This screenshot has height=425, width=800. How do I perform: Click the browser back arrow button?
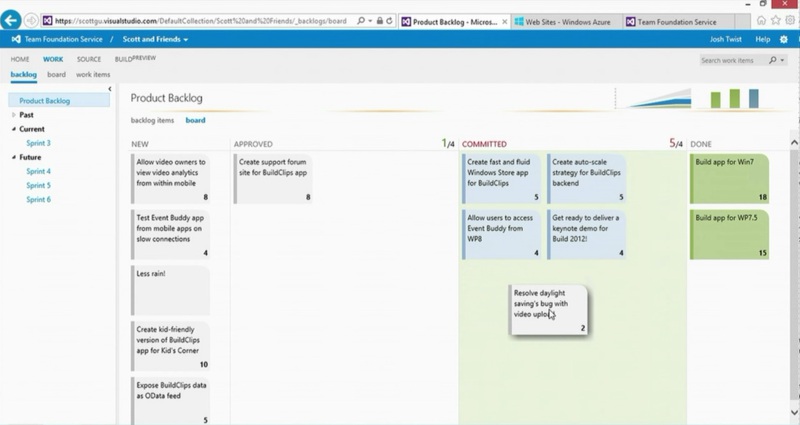(11, 20)
